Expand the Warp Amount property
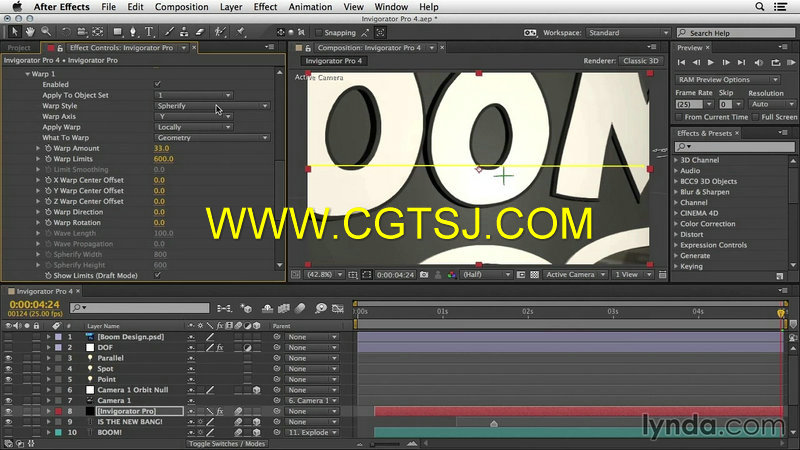Viewport: 800px width, 450px height. [x=38, y=148]
